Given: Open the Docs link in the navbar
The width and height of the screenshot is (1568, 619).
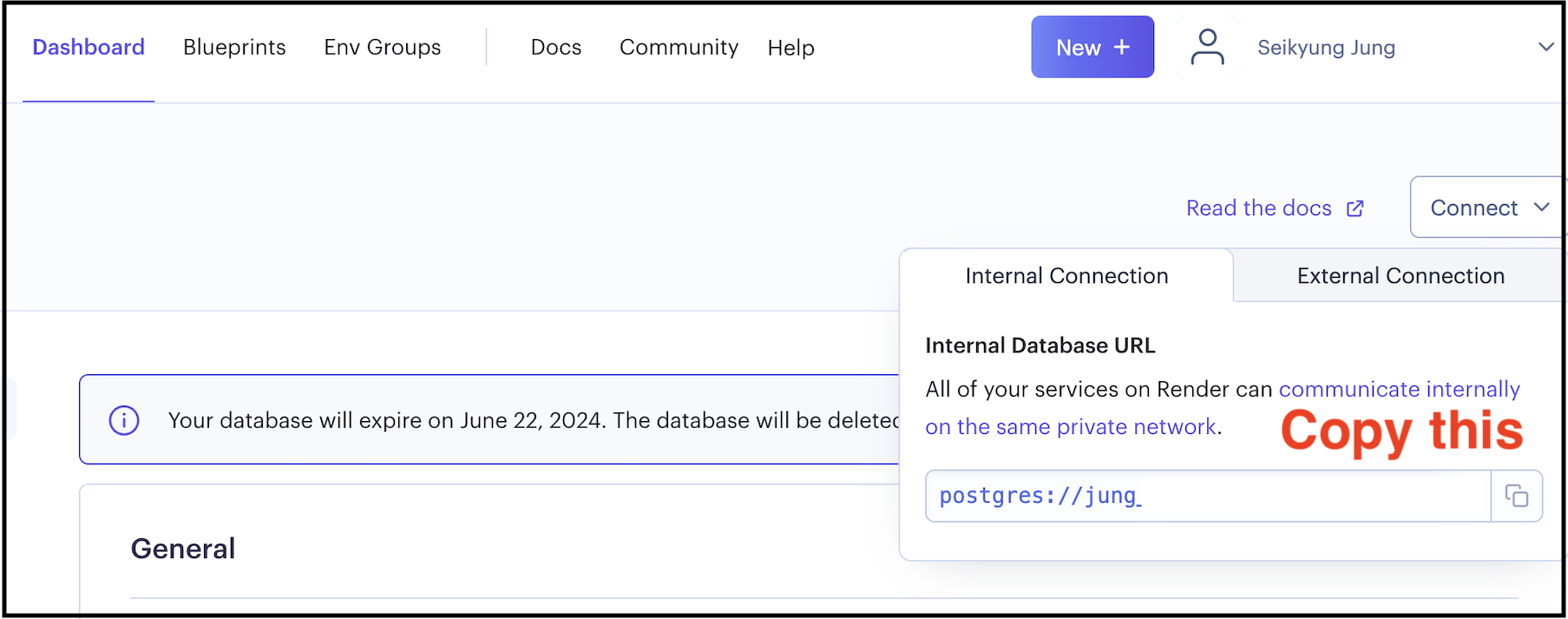Looking at the screenshot, I should tap(555, 48).
